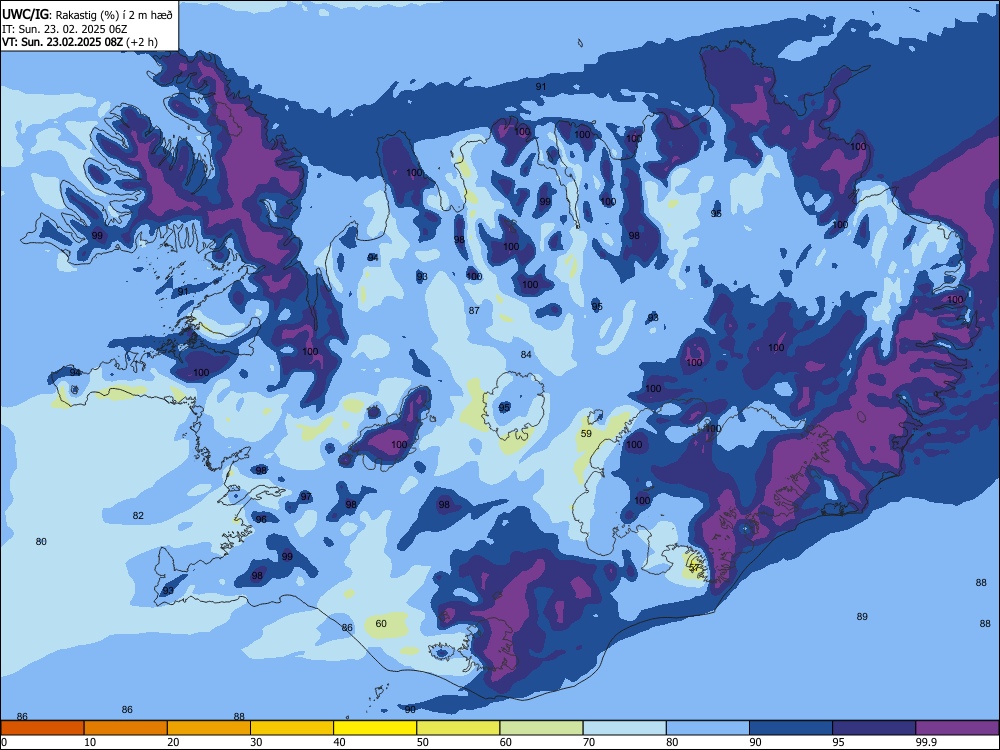Viewport: 1000px width, 750px height.
Task: Click the title 'UWC/IG: Rakastig (%) í 2 m hæð'
Action: pyautogui.click(x=87, y=15)
